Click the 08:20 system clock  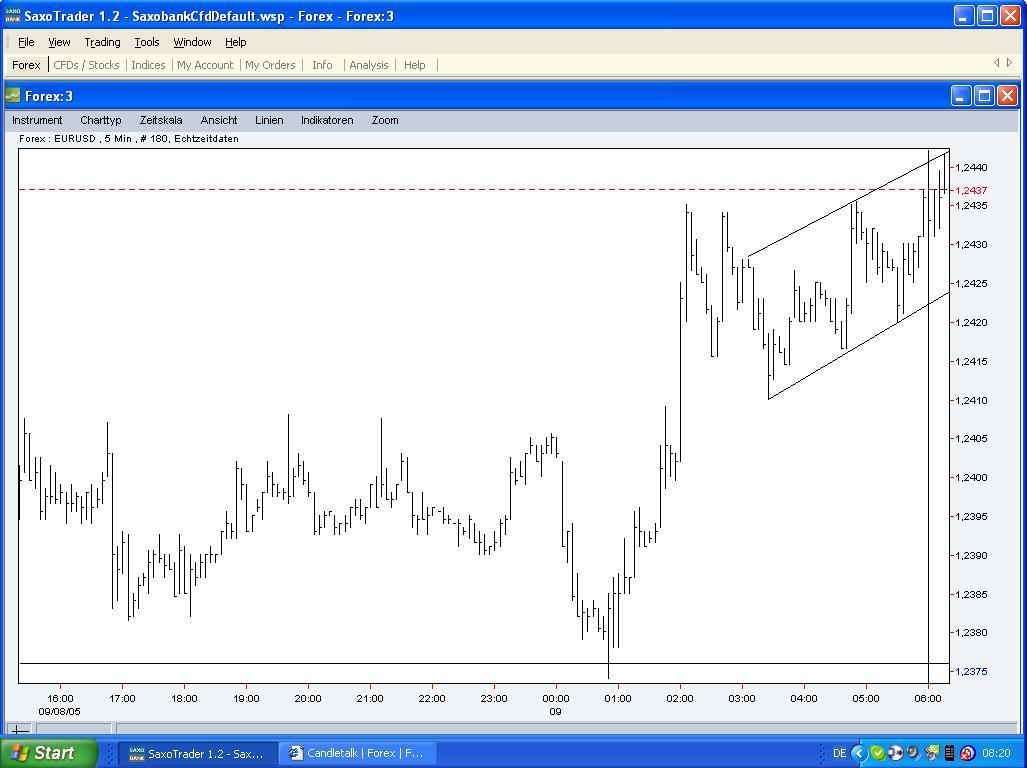tap(996, 754)
